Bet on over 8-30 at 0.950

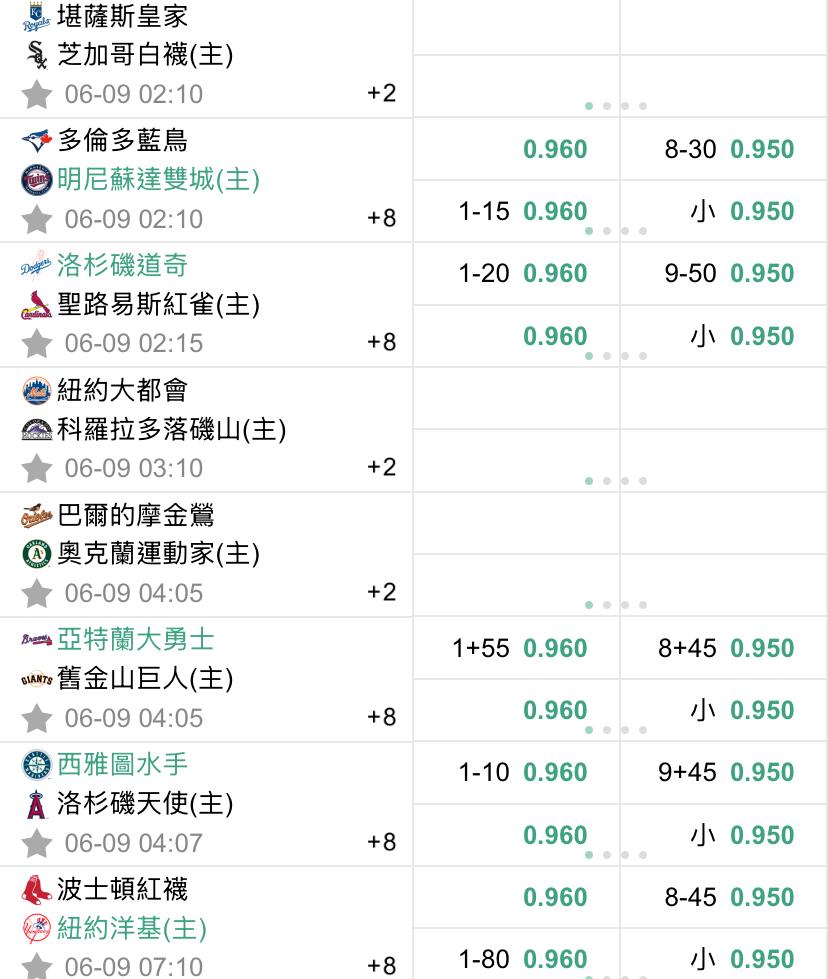click(x=729, y=149)
